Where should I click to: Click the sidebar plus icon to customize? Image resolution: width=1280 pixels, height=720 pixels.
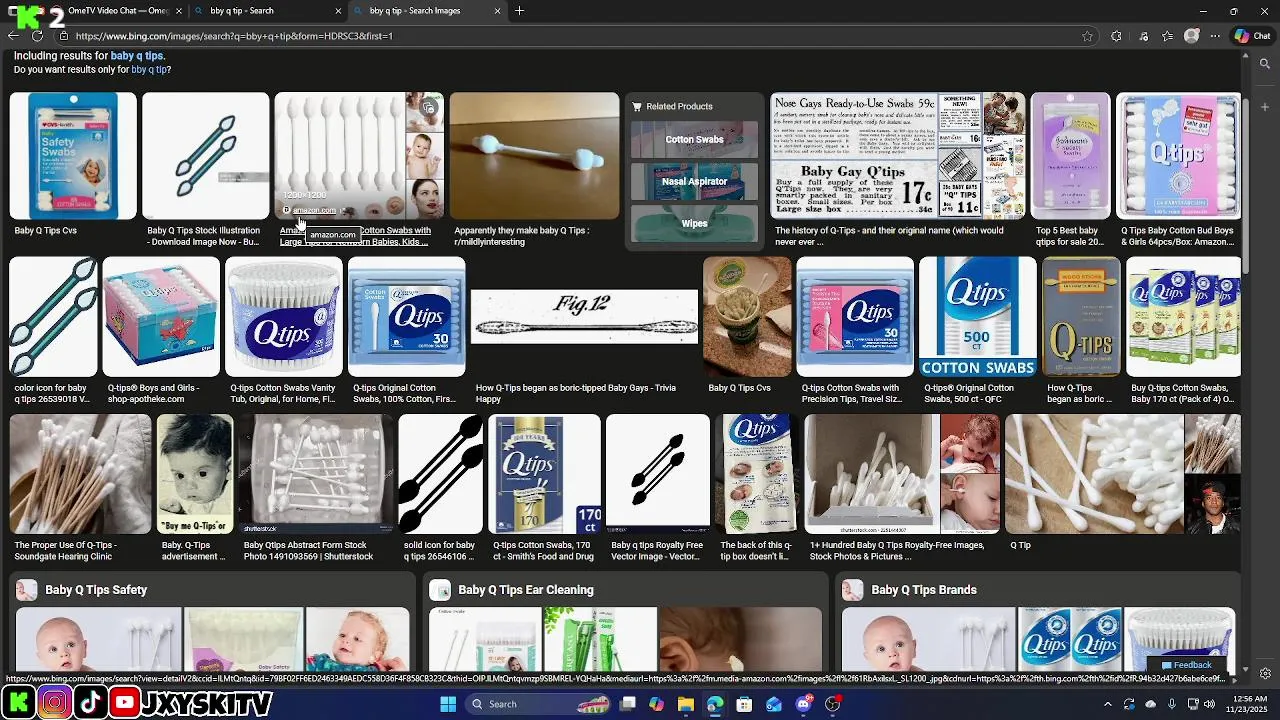point(1265,107)
